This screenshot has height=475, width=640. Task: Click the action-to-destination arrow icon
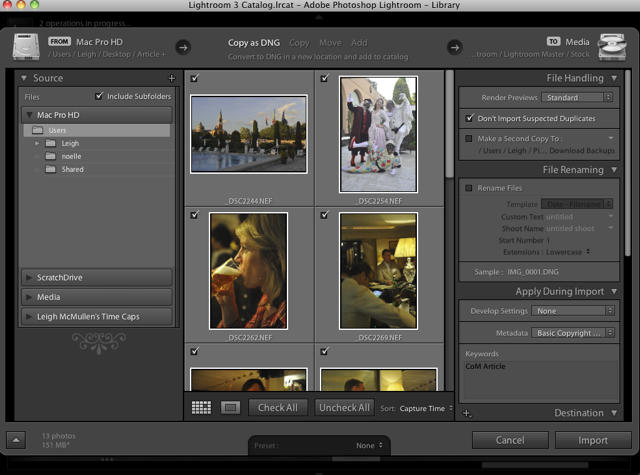tap(455, 46)
